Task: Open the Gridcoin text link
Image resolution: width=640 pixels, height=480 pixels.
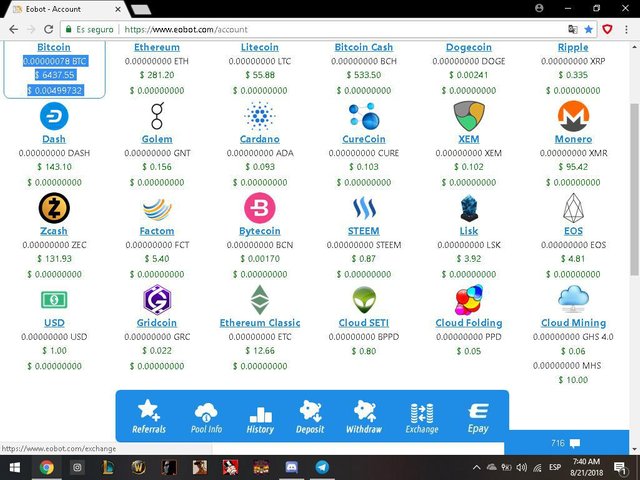Action: point(157,323)
